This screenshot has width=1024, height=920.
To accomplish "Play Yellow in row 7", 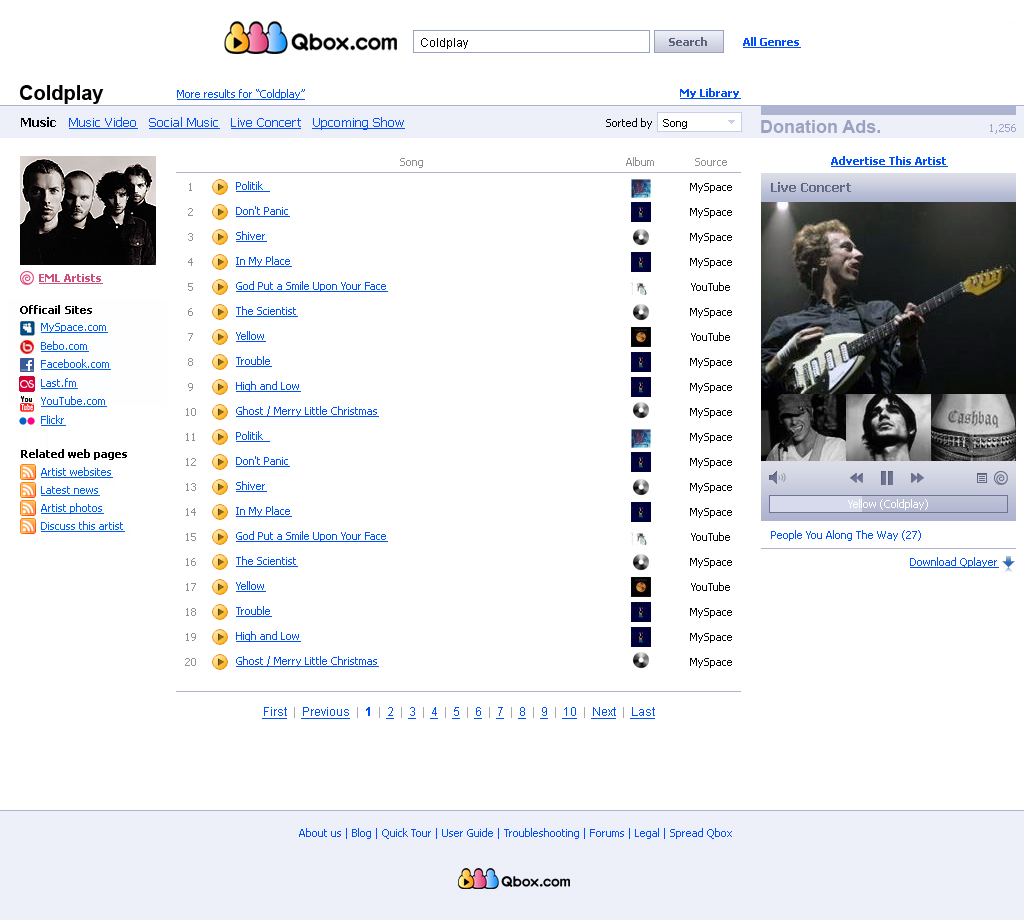I will coord(220,337).
